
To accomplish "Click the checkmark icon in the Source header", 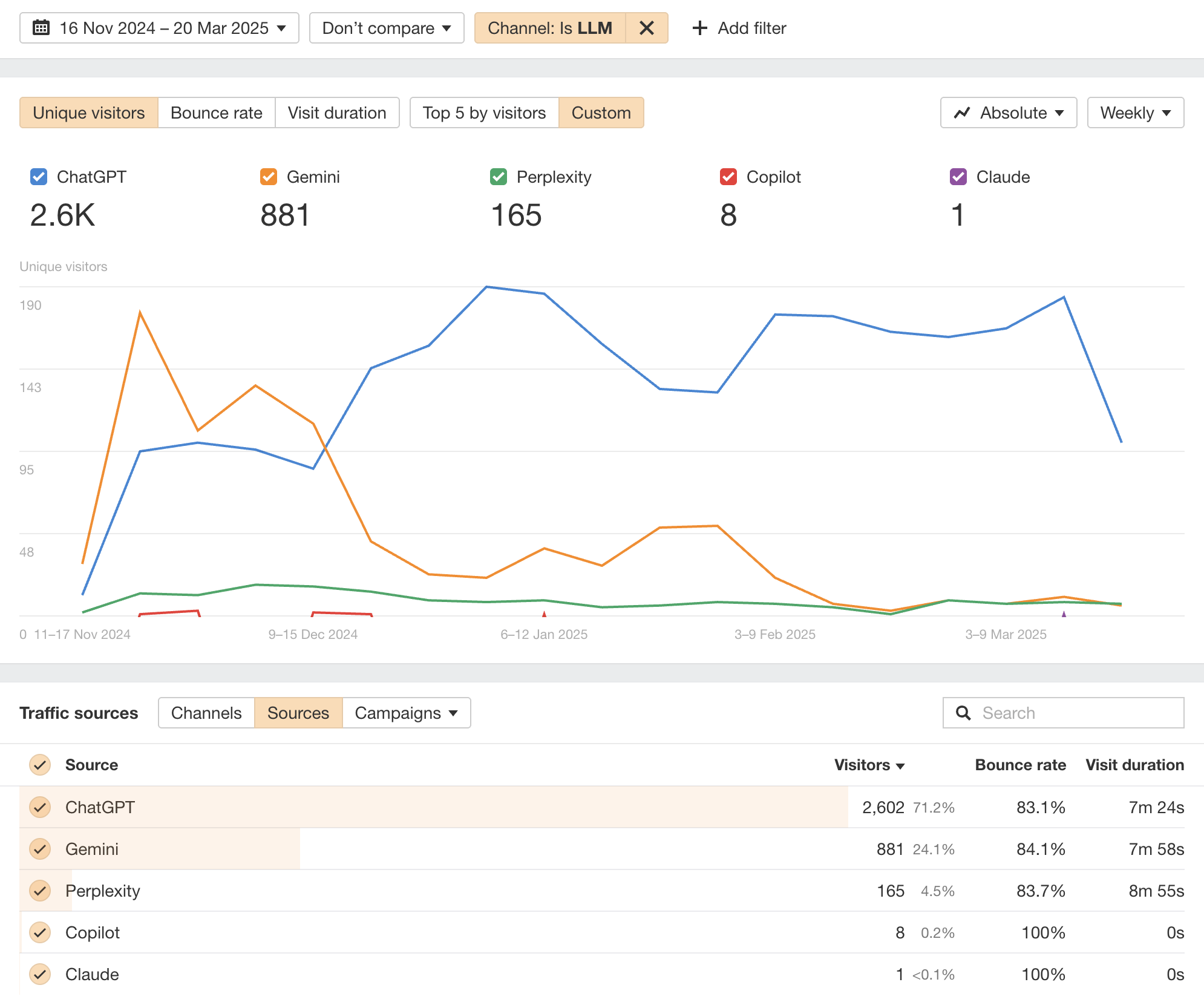I will [40, 765].
